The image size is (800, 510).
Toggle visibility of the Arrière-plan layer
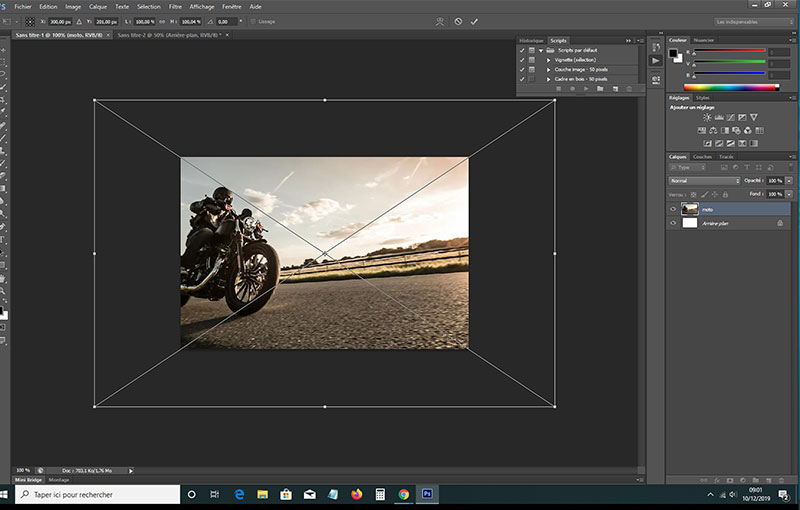click(x=673, y=223)
